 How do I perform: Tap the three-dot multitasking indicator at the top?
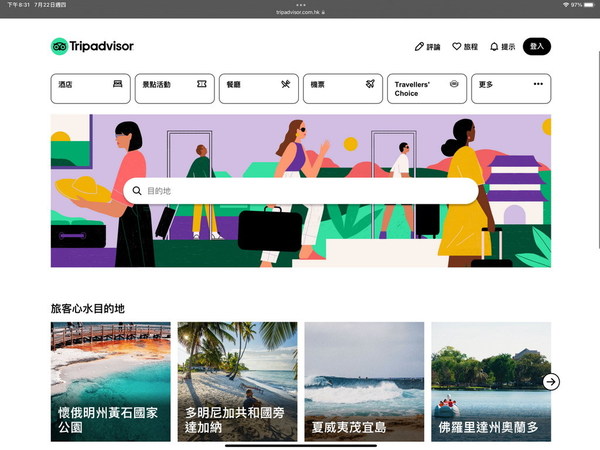coord(301,5)
